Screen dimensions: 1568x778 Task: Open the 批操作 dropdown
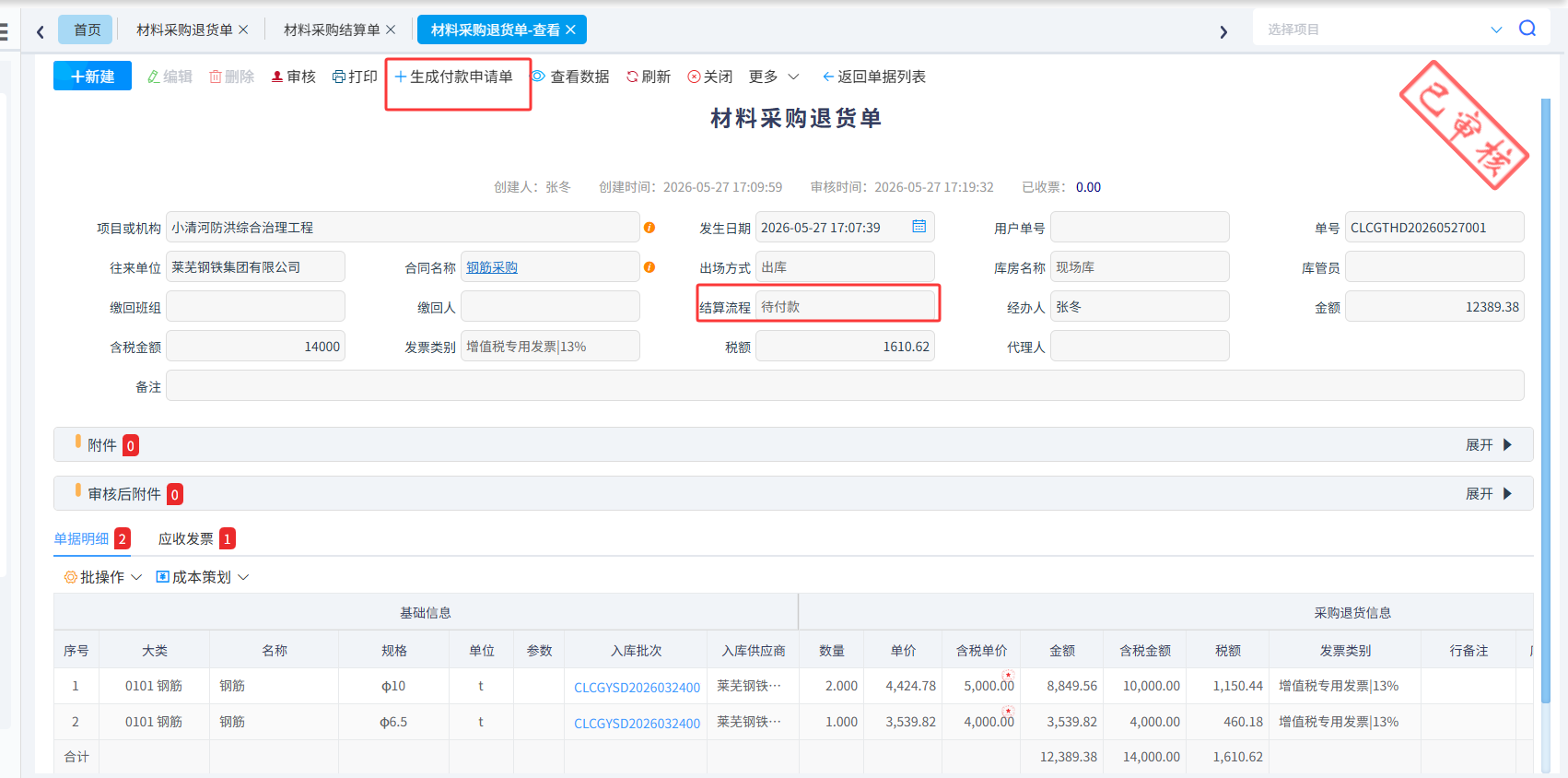102,577
